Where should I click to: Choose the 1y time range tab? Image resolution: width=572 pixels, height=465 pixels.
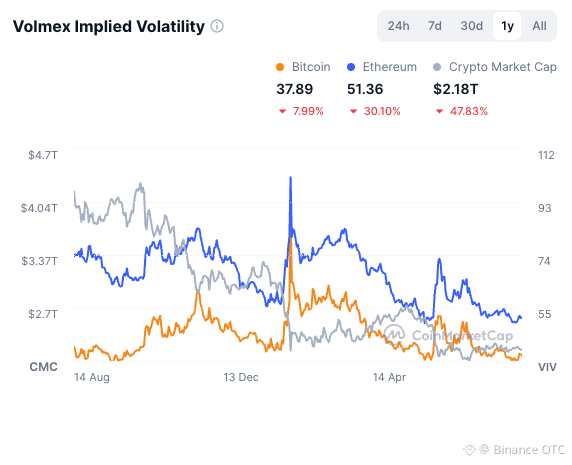507,26
